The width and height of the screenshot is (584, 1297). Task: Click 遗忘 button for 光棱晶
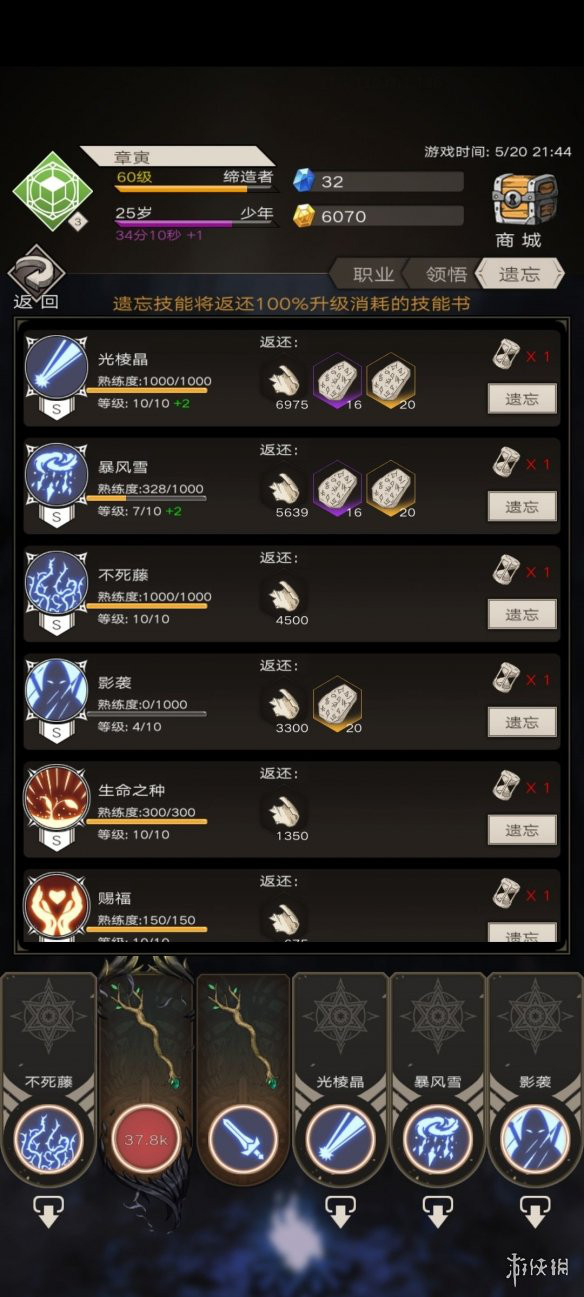click(x=522, y=398)
